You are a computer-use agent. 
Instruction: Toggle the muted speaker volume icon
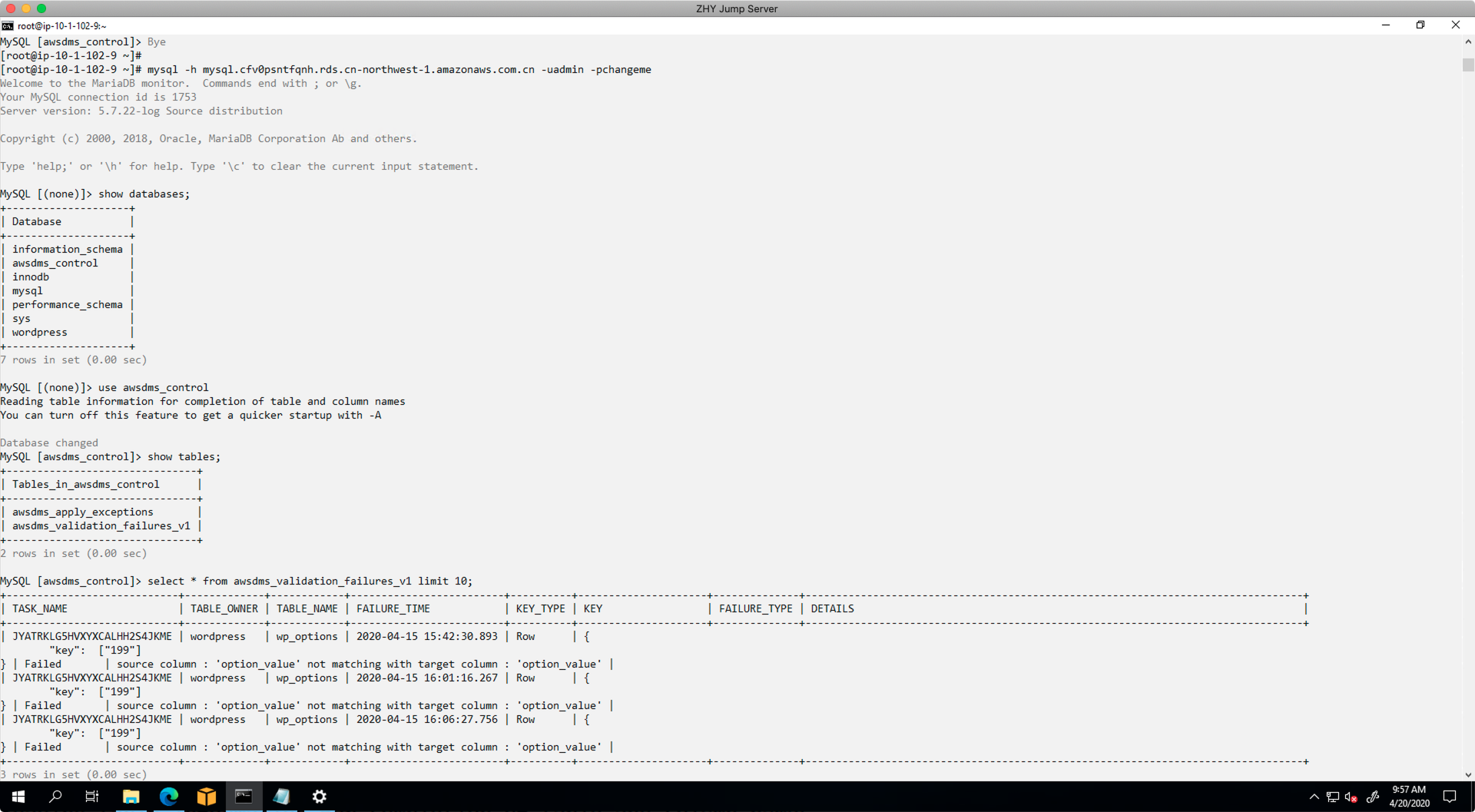(1351, 797)
